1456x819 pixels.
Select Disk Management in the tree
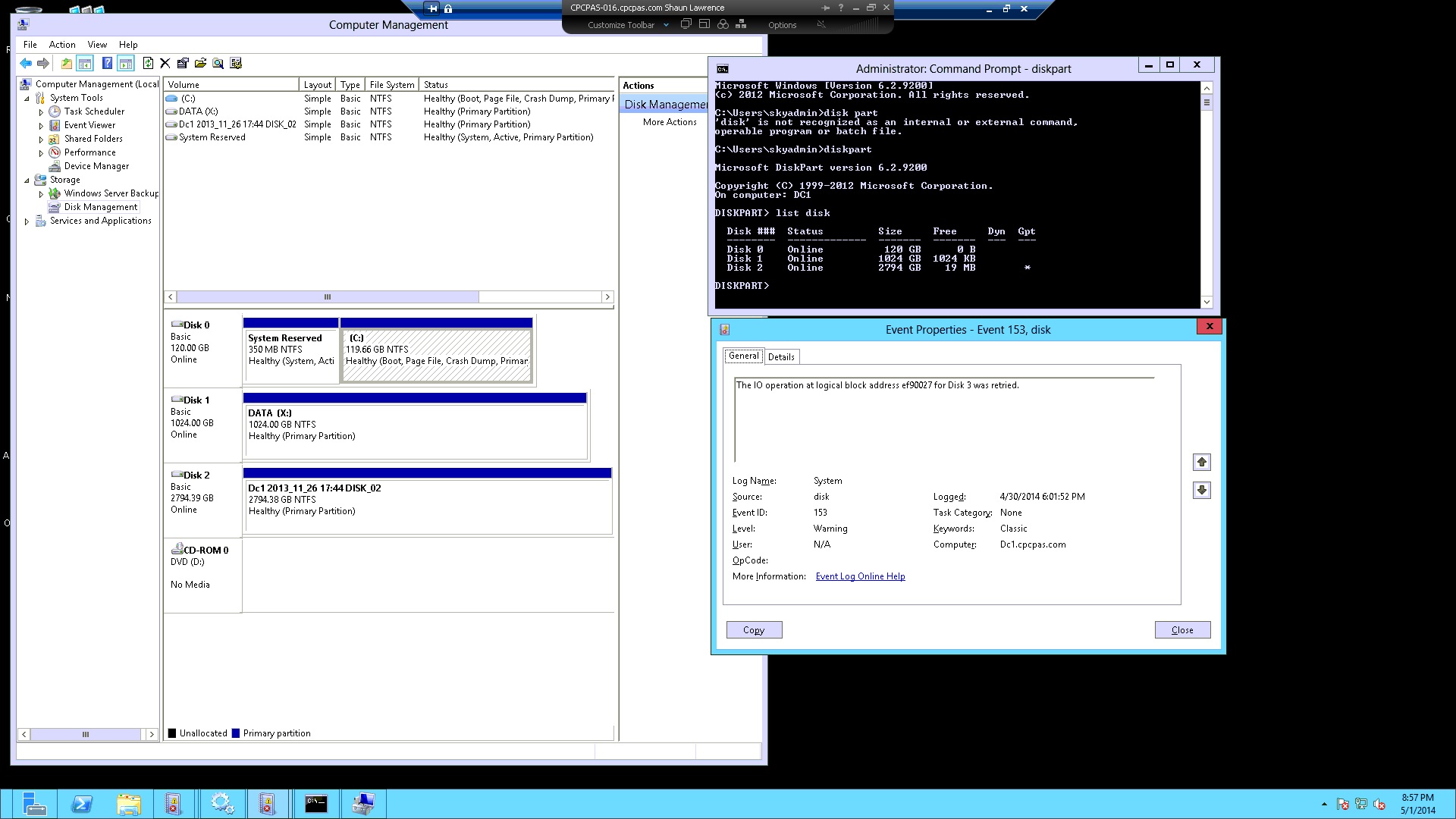(x=101, y=207)
